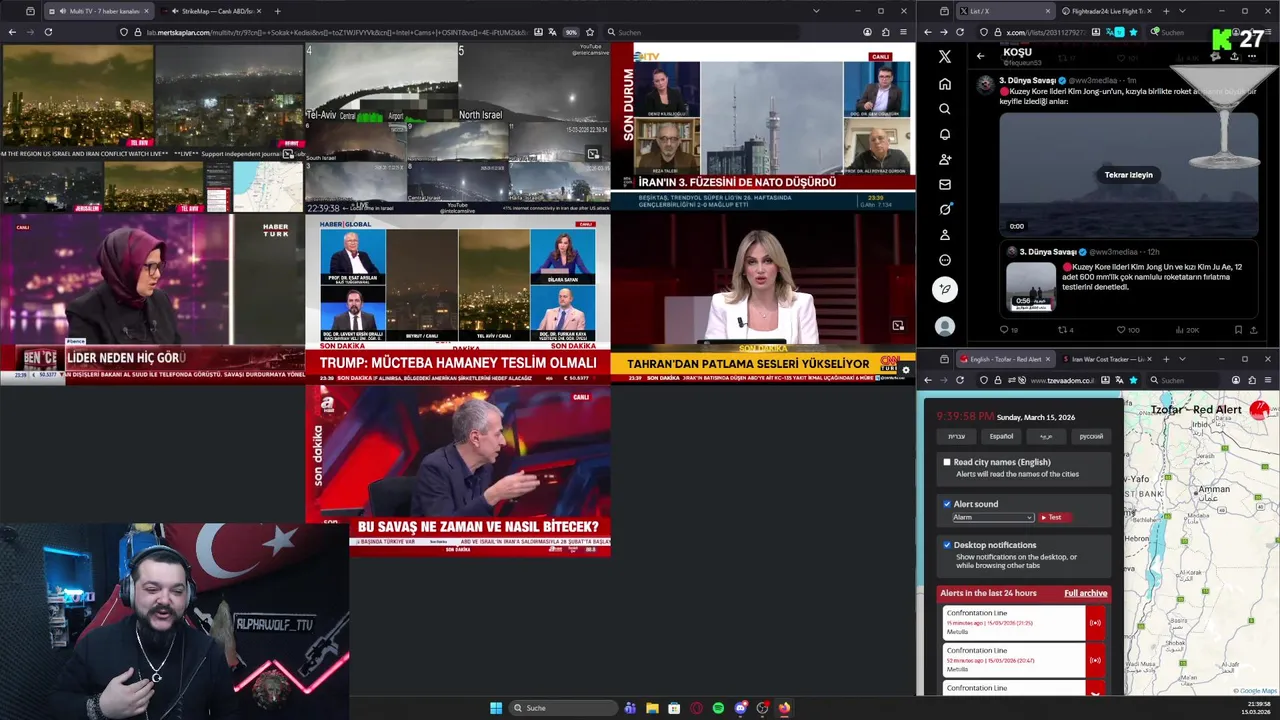The height and width of the screenshot is (720, 1280).
Task: Open the KOŞU list more options dots
Action: click(1252, 57)
